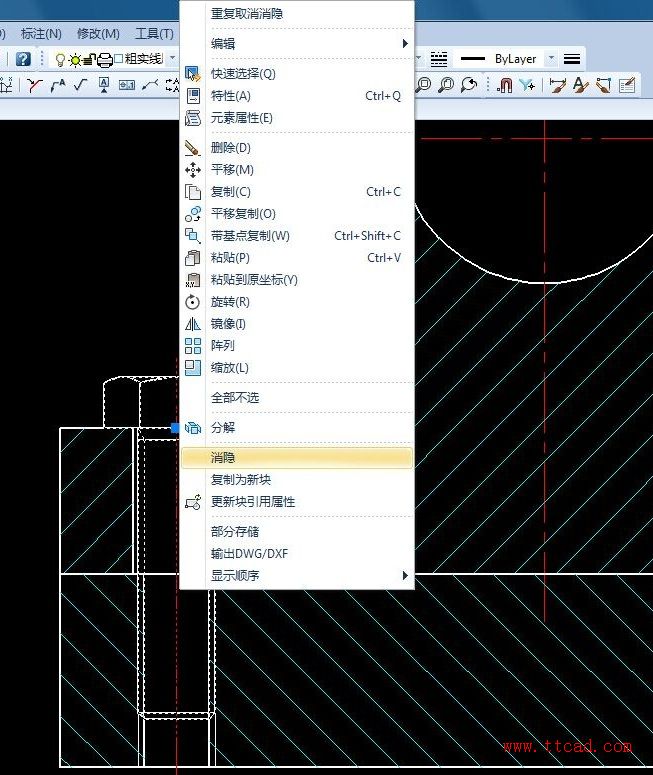The width and height of the screenshot is (653, 775).
Task: Choose 复制(C) copy command
Action: [x=297, y=192]
